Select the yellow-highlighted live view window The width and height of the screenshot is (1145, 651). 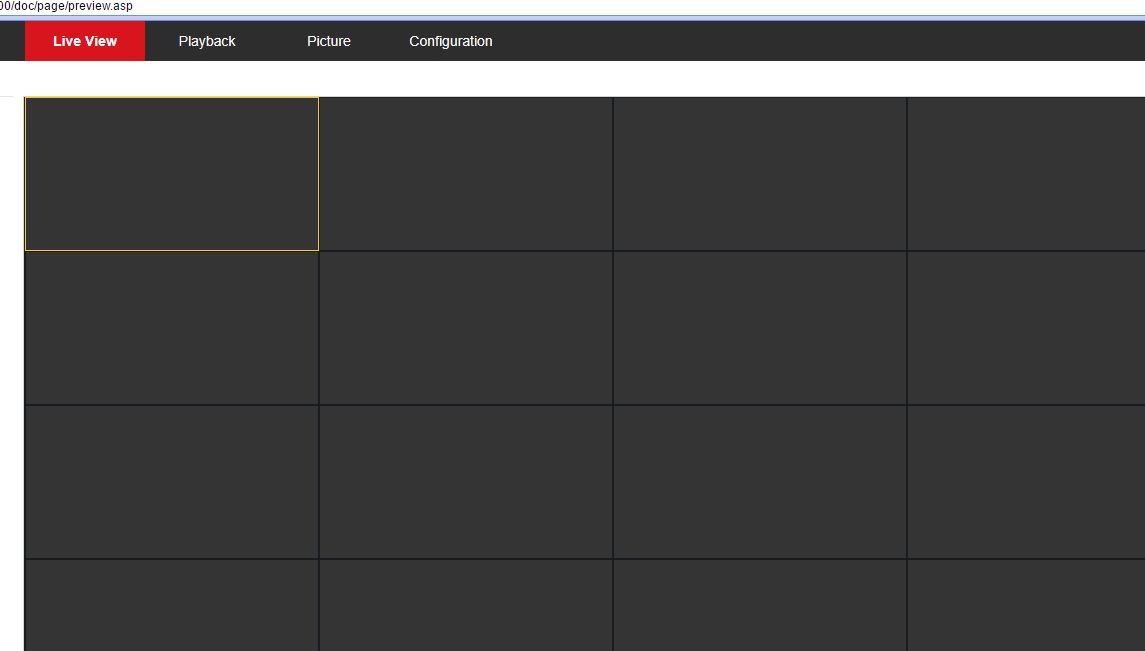pyautogui.click(x=172, y=174)
